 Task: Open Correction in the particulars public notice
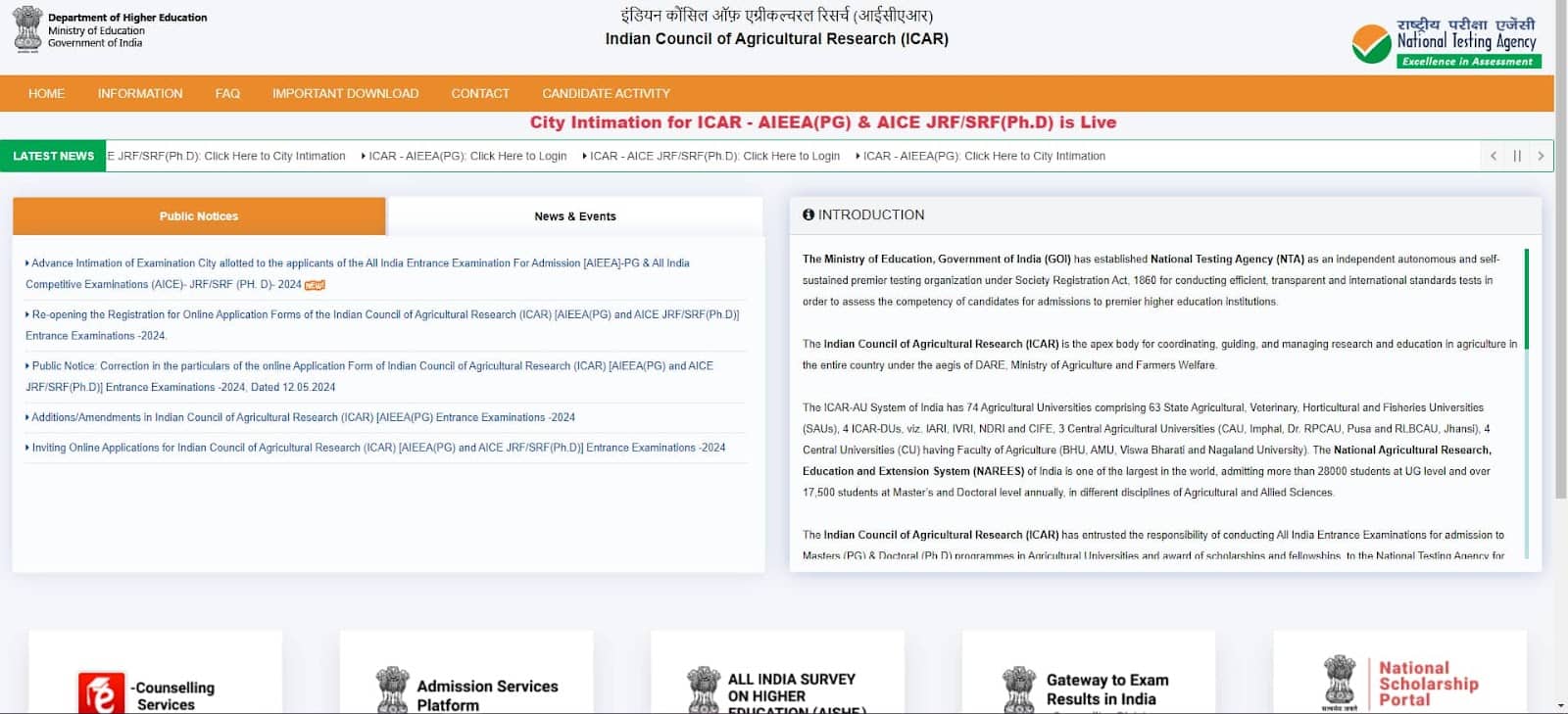point(369,376)
